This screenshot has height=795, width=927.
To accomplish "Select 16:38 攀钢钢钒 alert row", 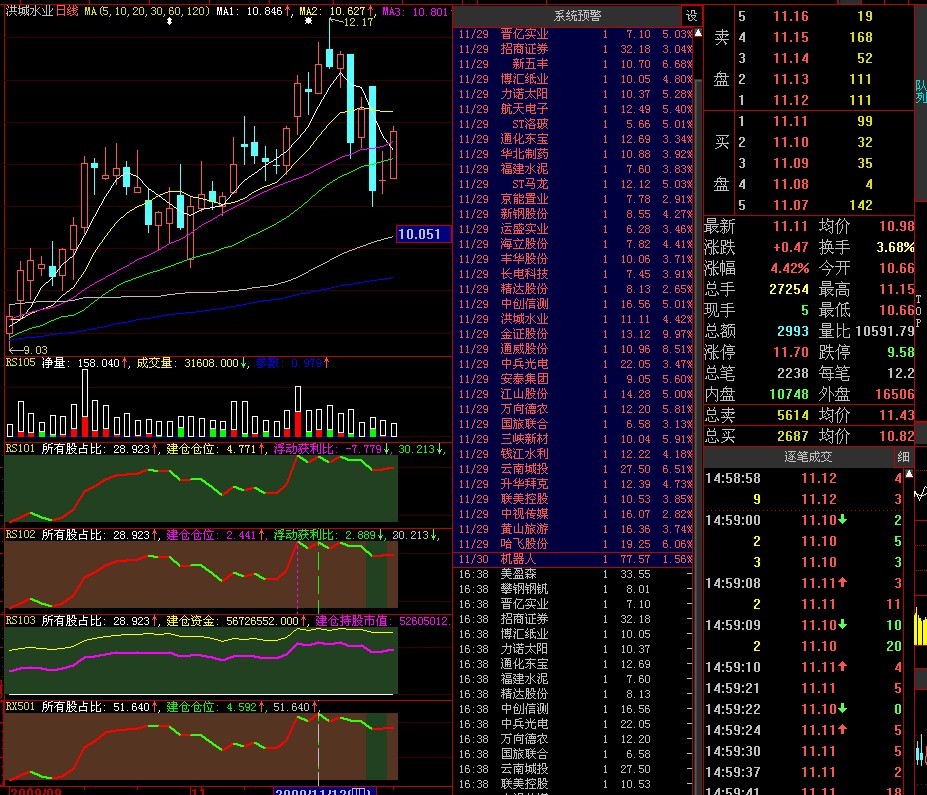I will tap(575, 589).
